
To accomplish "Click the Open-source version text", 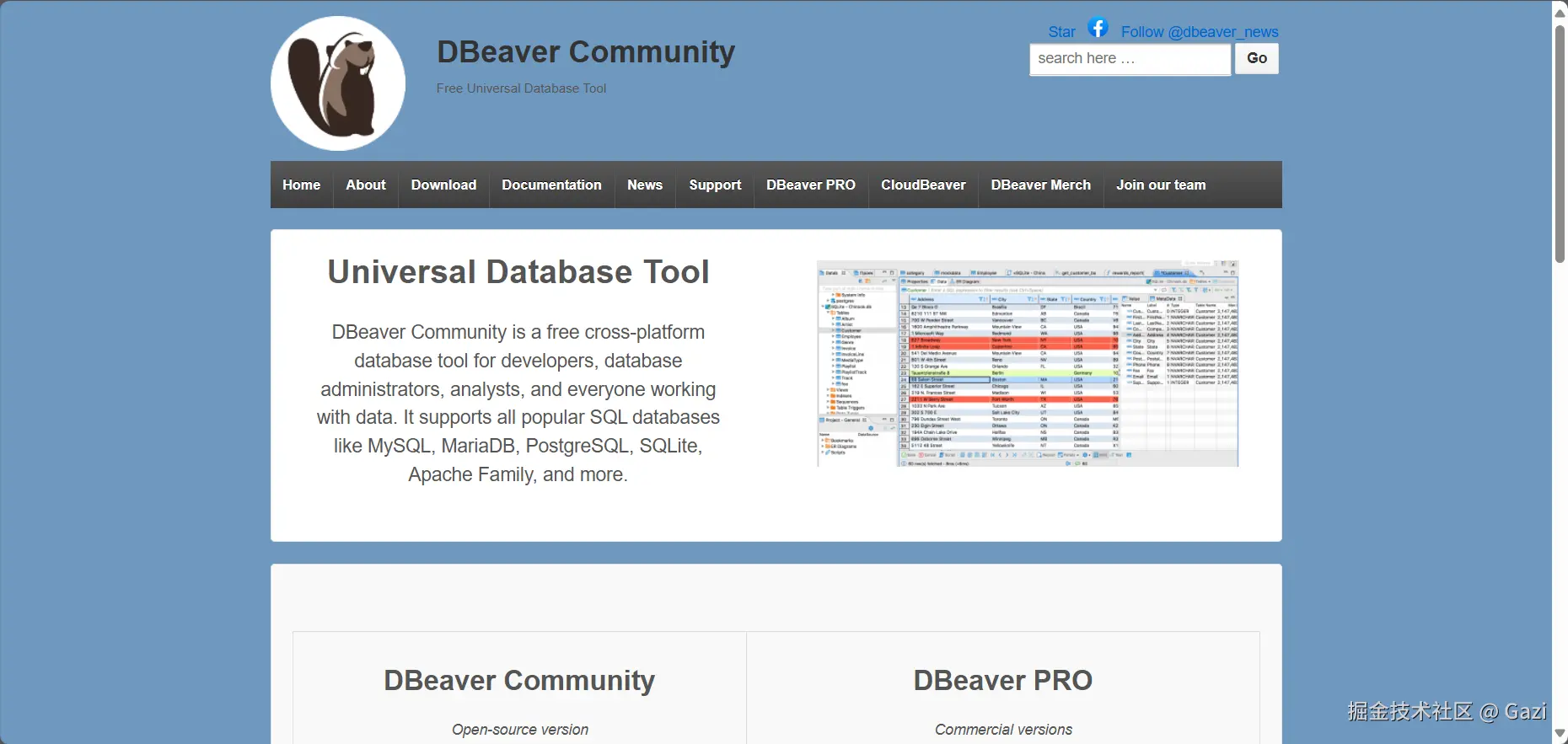I will point(520,730).
